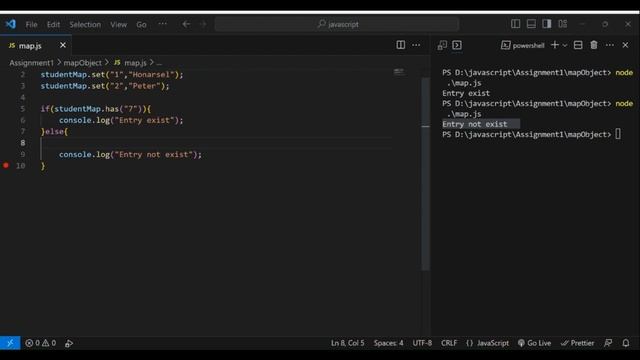Click the console.log("Entry exist") line
The width and height of the screenshot is (640, 360).
point(121,120)
